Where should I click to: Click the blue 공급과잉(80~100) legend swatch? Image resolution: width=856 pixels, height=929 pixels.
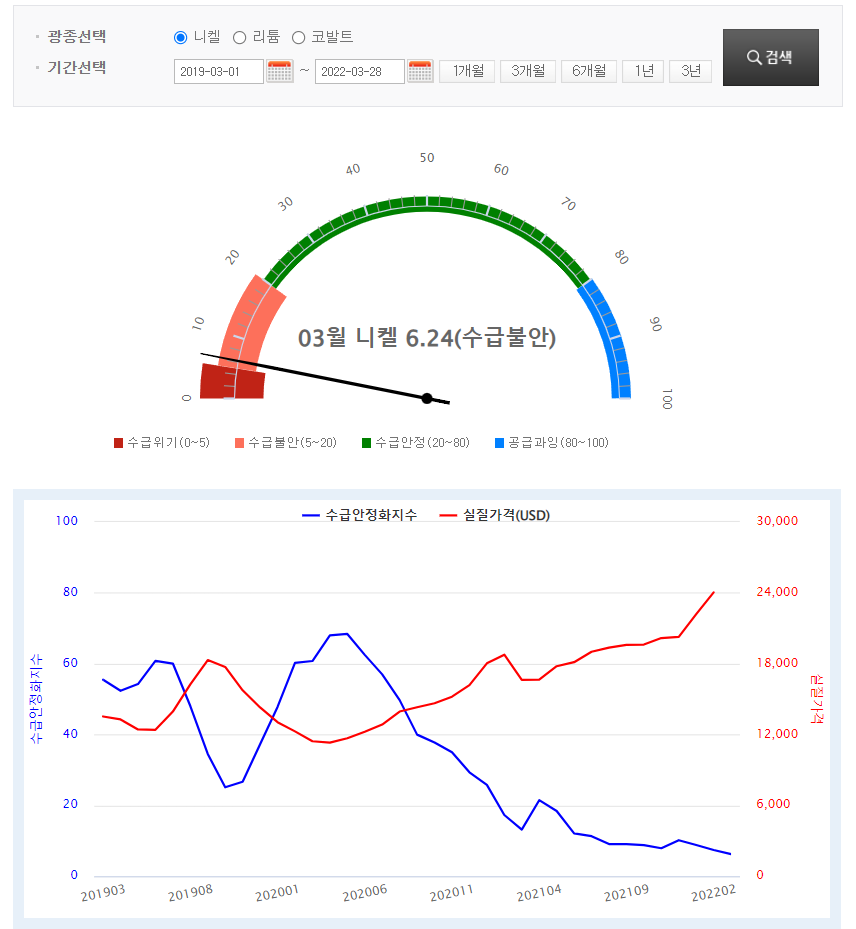500,443
